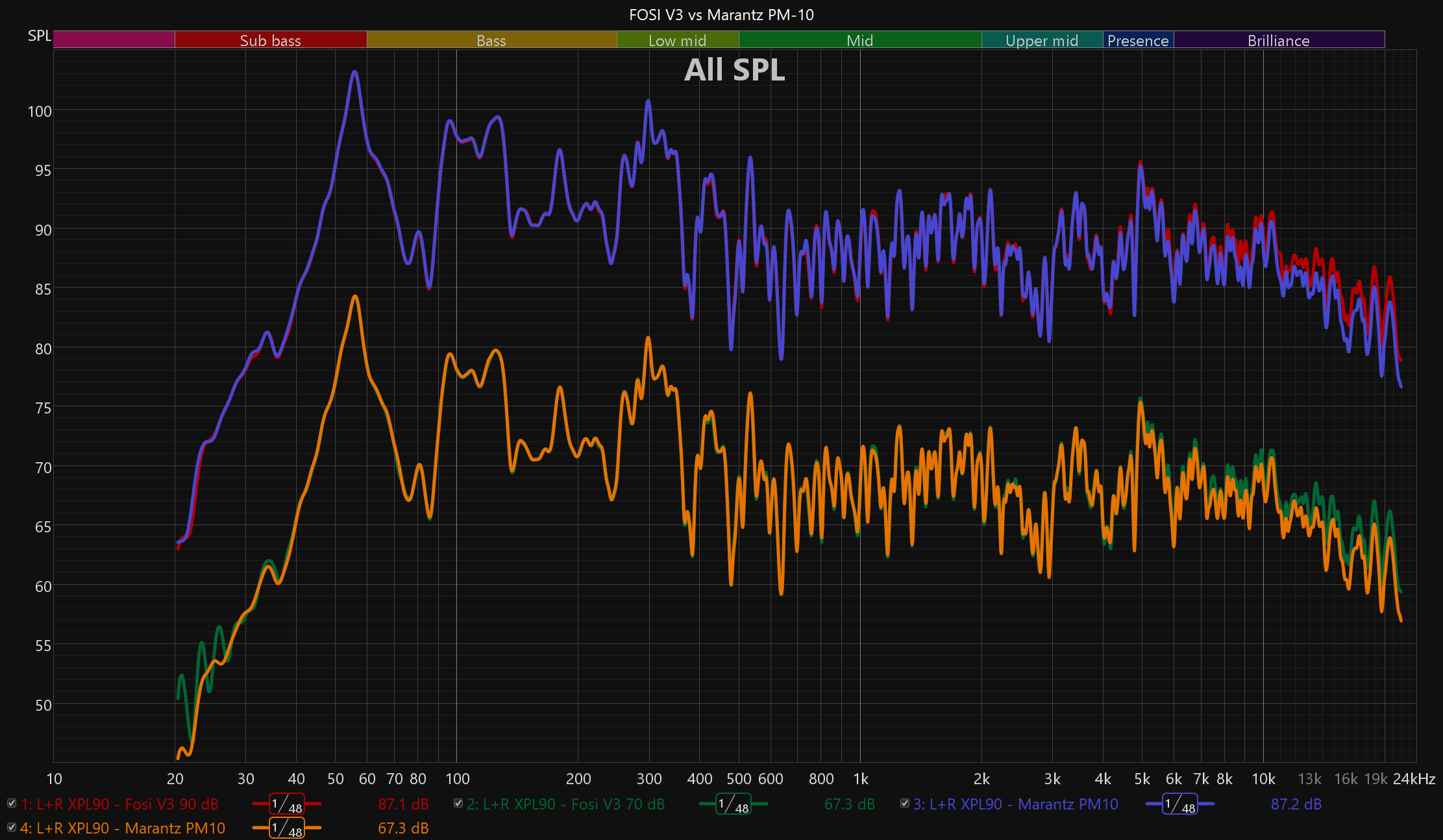This screenshot has width=1443, height=840.
Task: Click the Bass frequency band
Action: 491,40
